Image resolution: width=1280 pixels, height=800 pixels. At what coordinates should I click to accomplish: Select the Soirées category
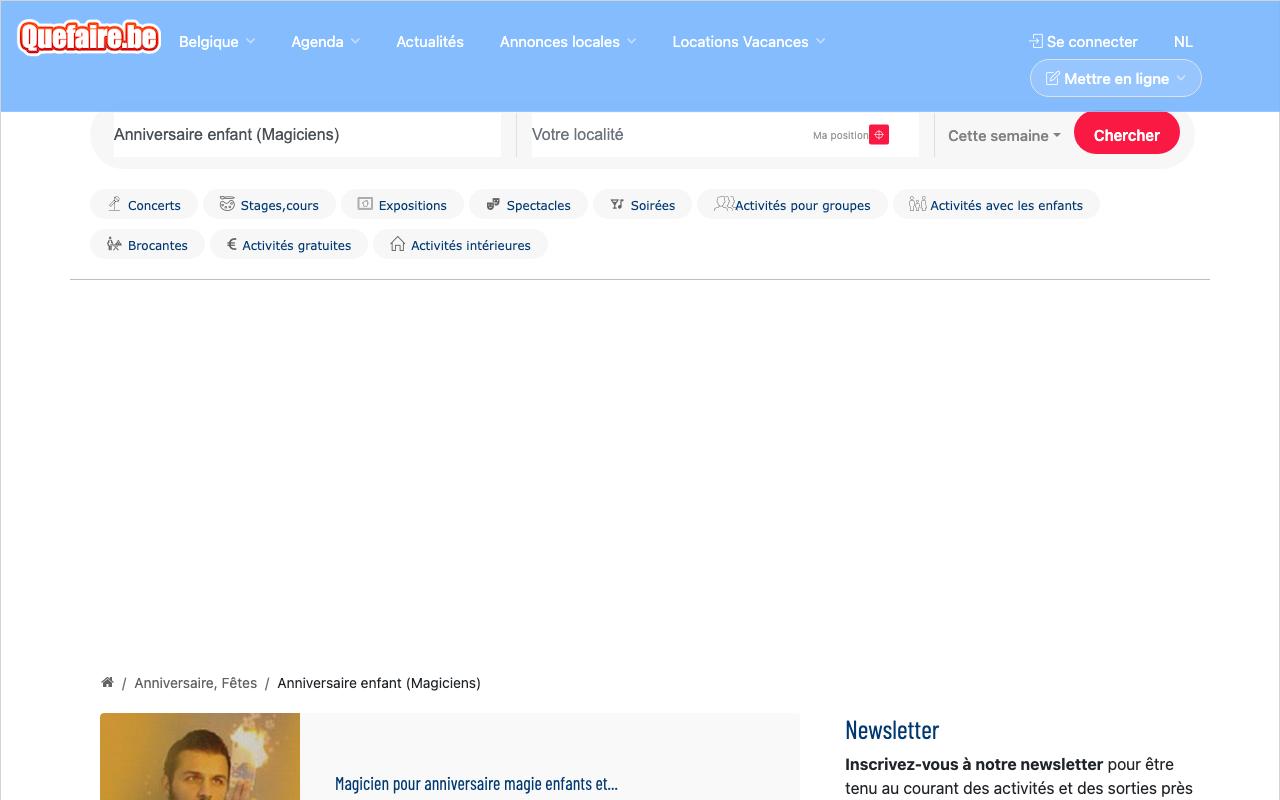point(642,204)
